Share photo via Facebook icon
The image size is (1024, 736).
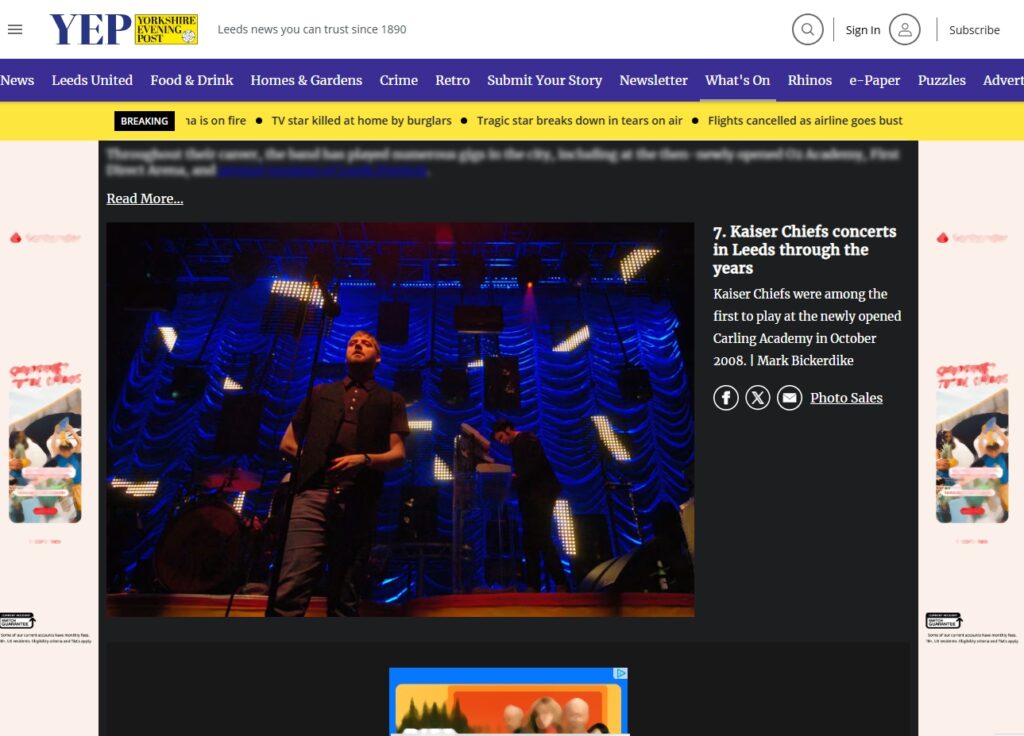coord(726,398)
